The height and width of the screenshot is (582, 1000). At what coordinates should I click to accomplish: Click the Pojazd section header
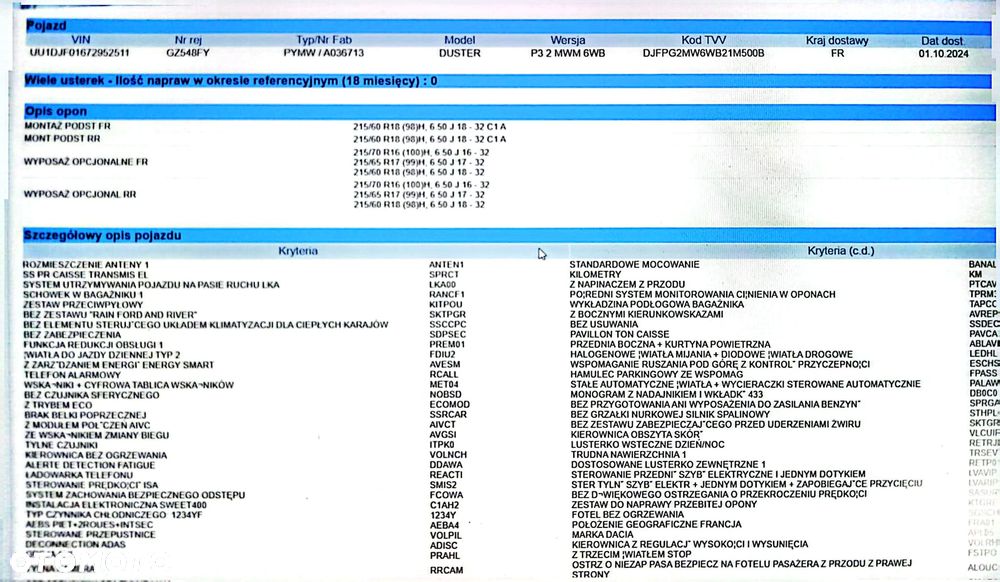[507, 26]
